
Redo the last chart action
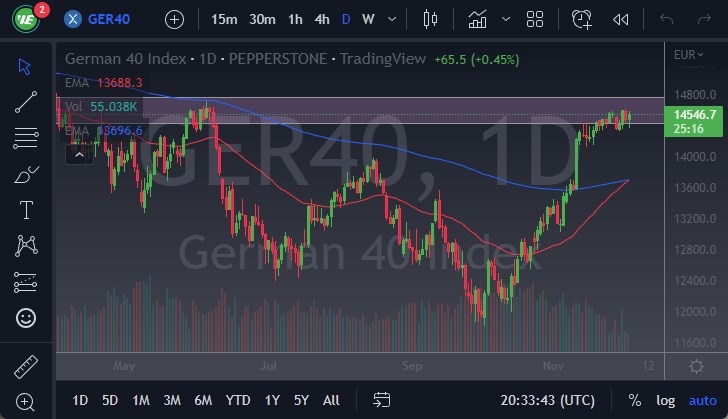[x=704, y=20]
